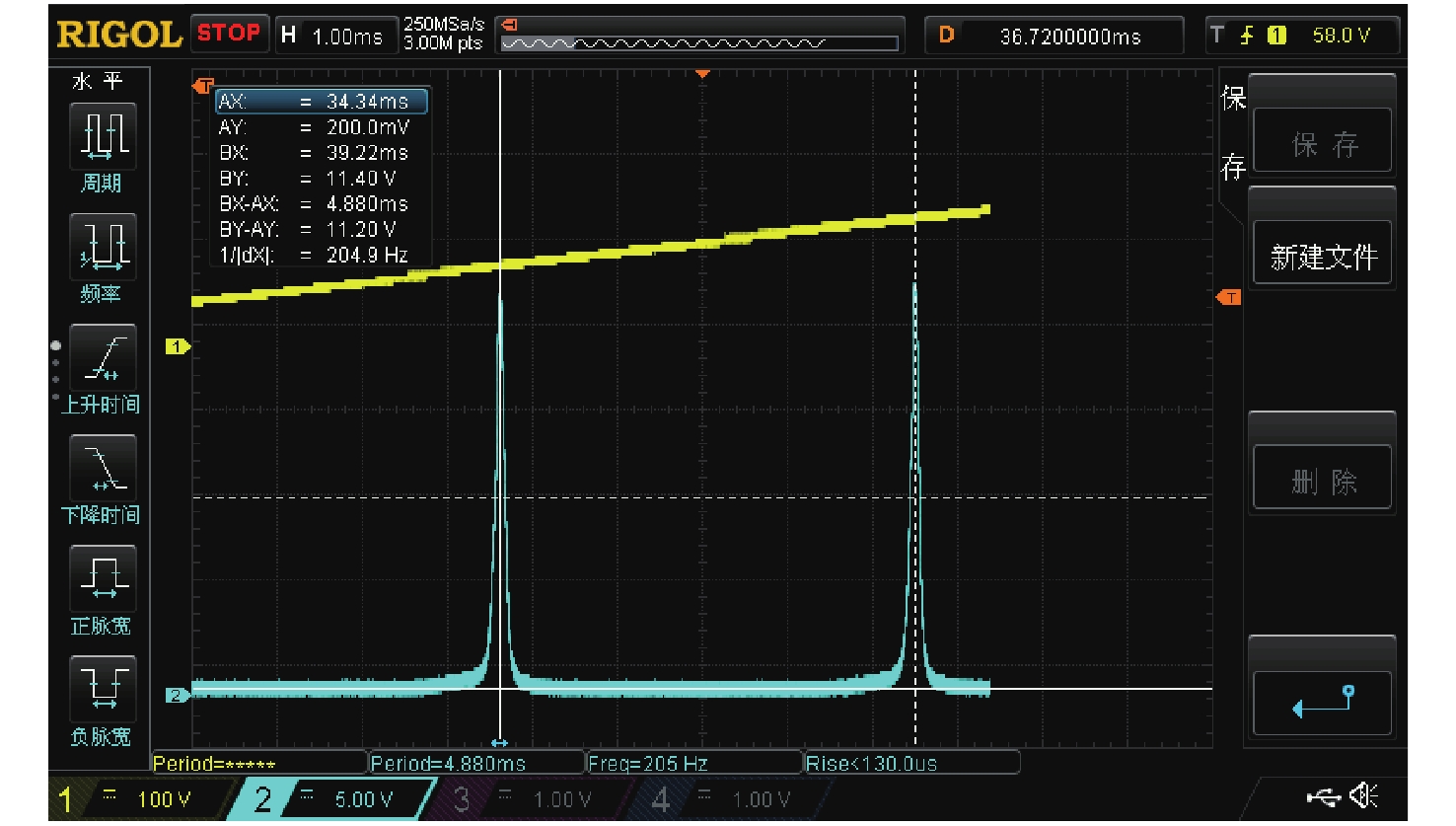The image size is (1456, 826).
Task: Click the USB connection status icon
Action: [1323, 796]
